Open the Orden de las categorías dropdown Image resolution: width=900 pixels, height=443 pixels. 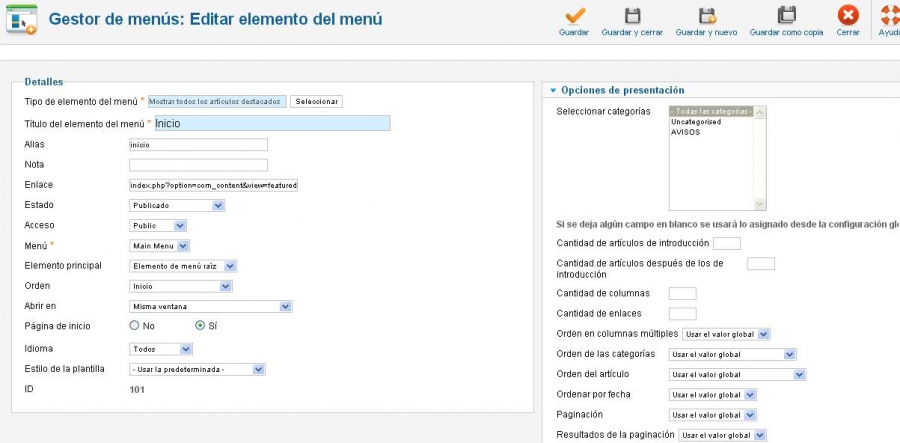(x=732, y=355)
